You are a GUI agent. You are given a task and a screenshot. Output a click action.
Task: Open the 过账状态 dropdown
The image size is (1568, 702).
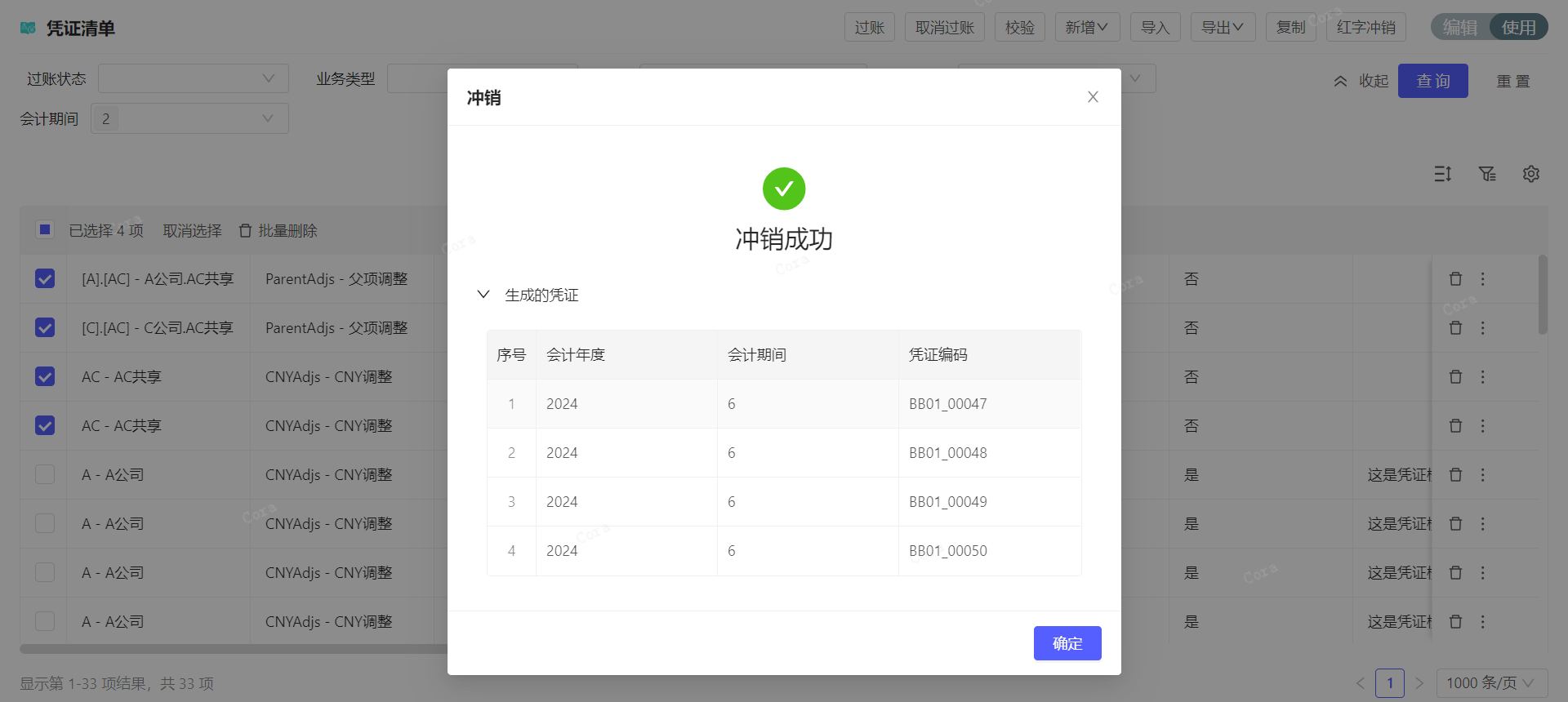point(193,79)
